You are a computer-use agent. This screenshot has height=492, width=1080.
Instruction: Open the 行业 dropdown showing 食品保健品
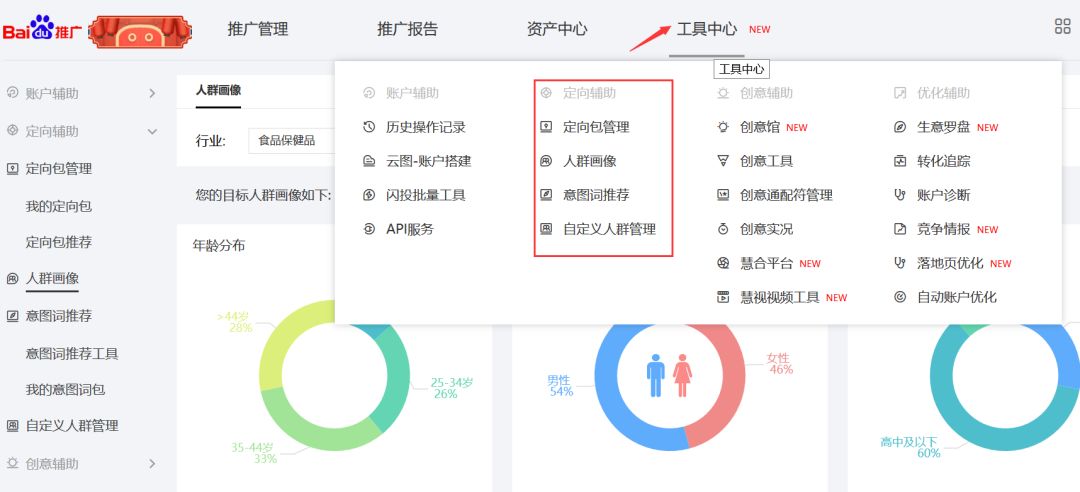(x=292, y=141)
